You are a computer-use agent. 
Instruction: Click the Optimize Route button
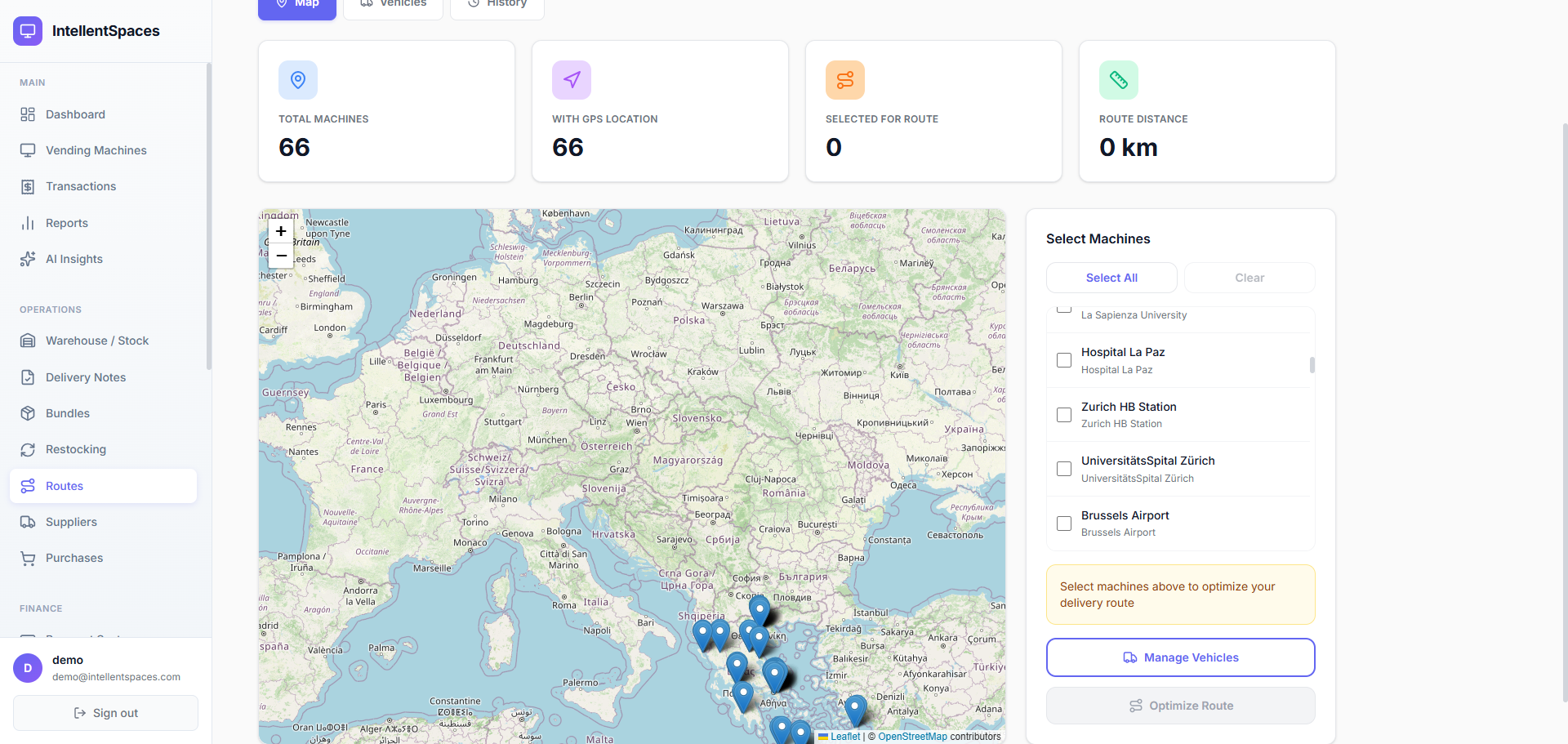click(x=1181, y=706)
